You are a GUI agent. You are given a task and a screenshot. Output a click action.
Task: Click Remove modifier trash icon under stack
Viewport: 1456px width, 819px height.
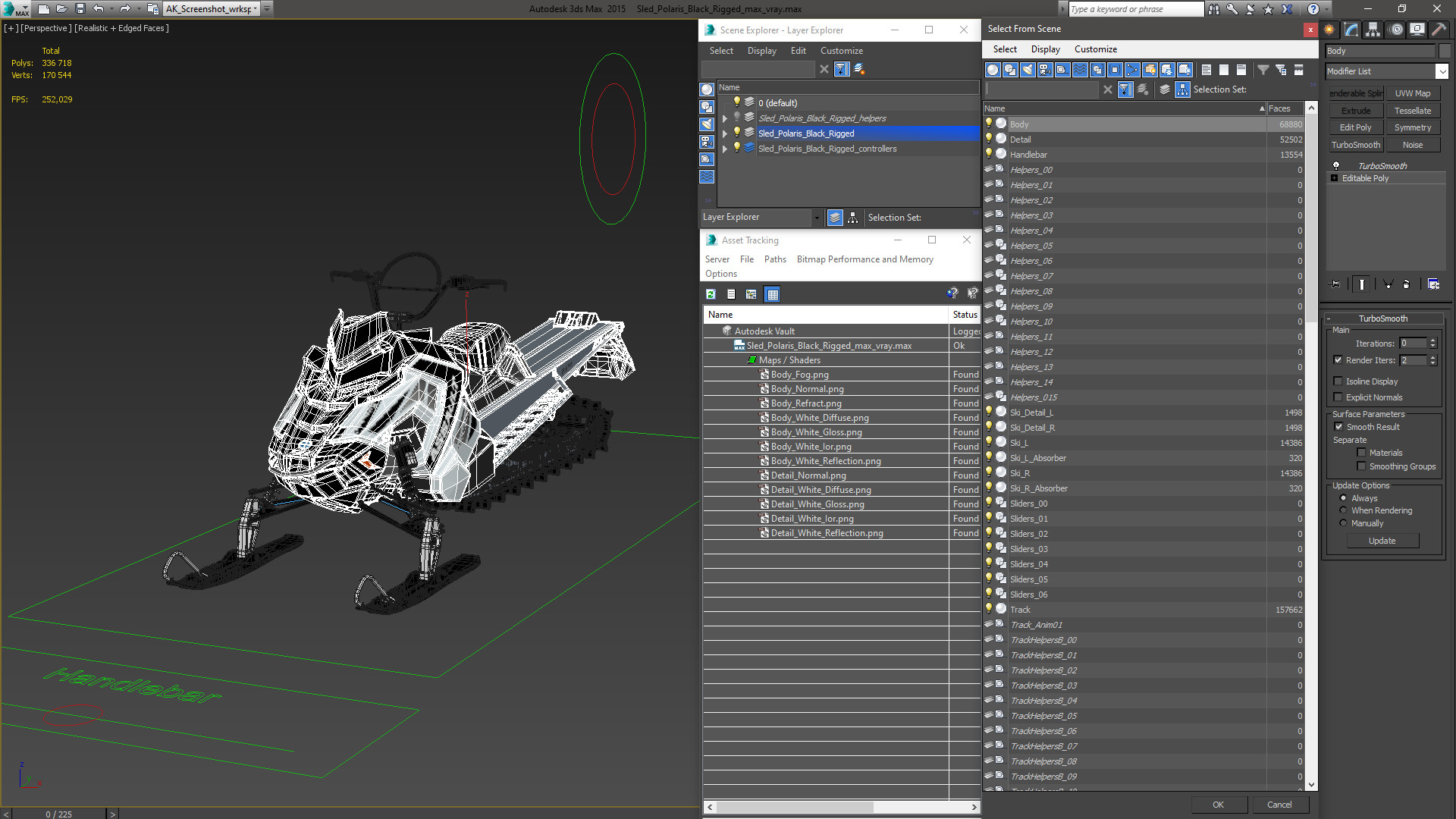(1407, 284)
